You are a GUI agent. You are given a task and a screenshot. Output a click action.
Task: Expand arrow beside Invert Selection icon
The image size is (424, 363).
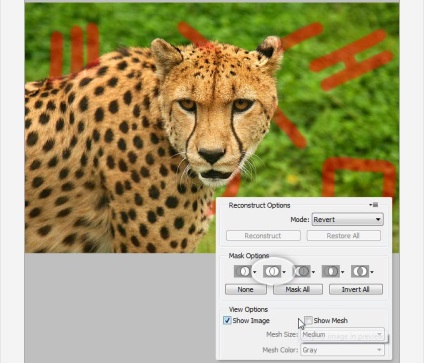pos(372,272)
